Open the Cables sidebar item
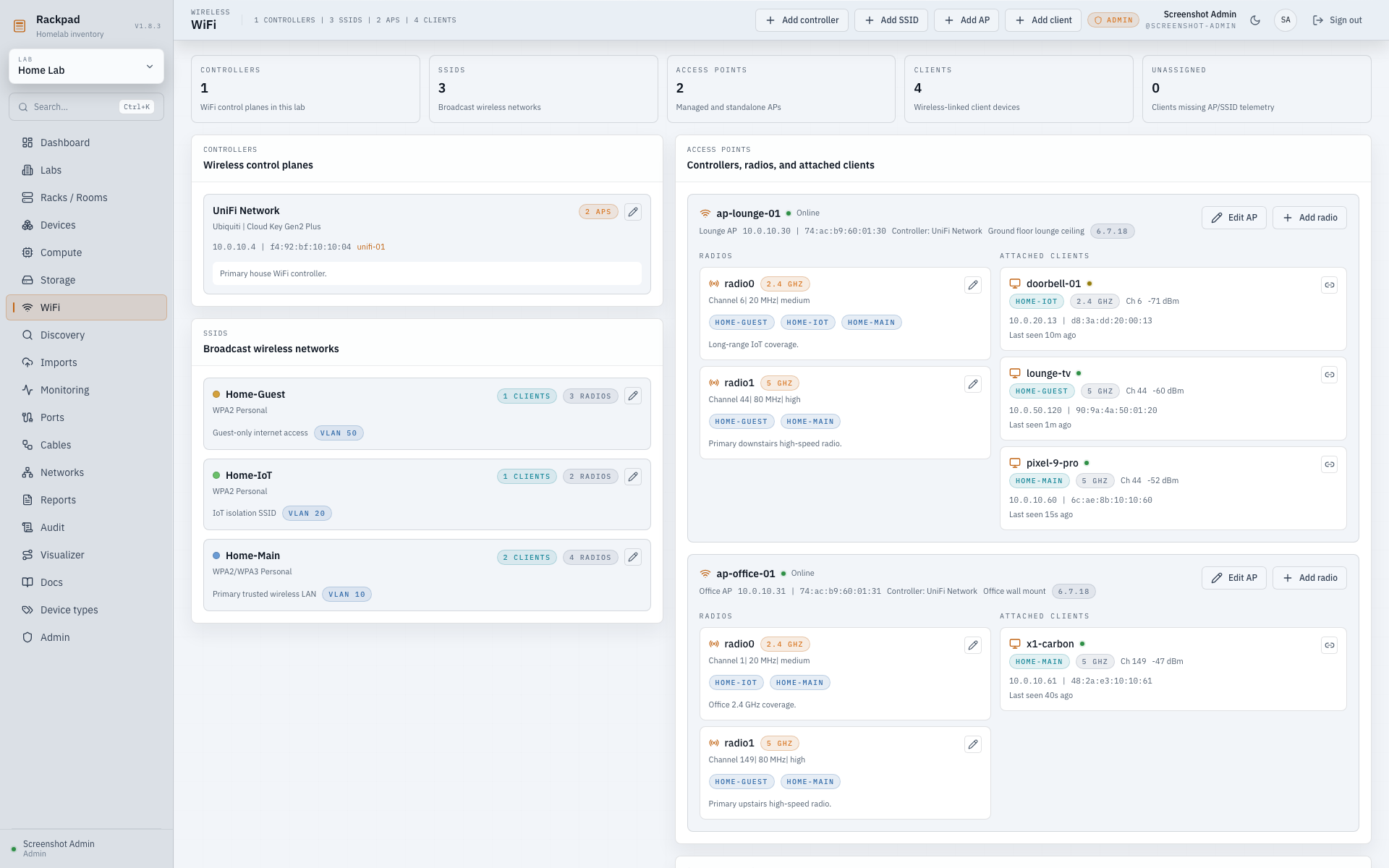Image resolution: width=1389 pixels, height=868 pixels. click(x=86, y=445)
